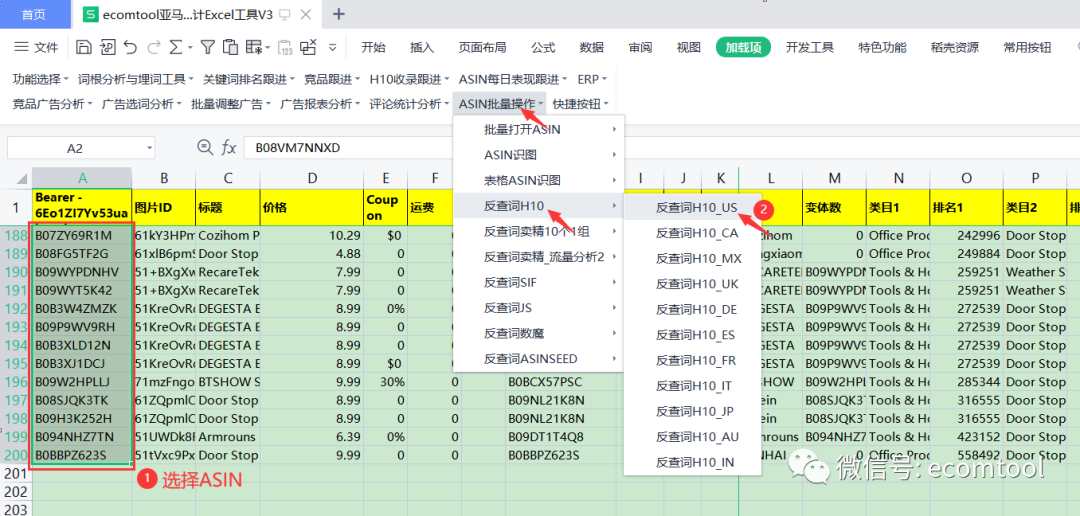The height and width of the screenshot is (516, 1080).
Task: Expand the 快捷按钮 dropdown
Action: pyautogui.click(x=581, y=104)
